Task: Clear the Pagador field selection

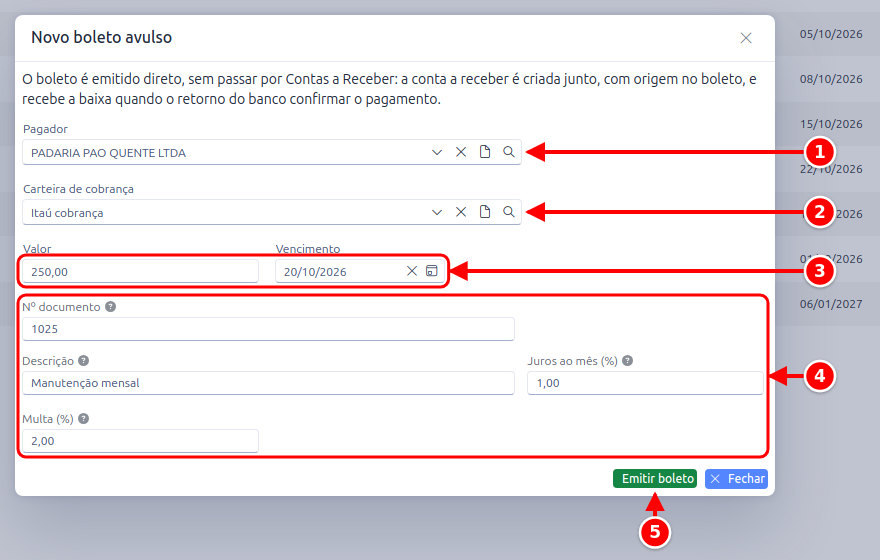Action: click(x=461, y=152)
